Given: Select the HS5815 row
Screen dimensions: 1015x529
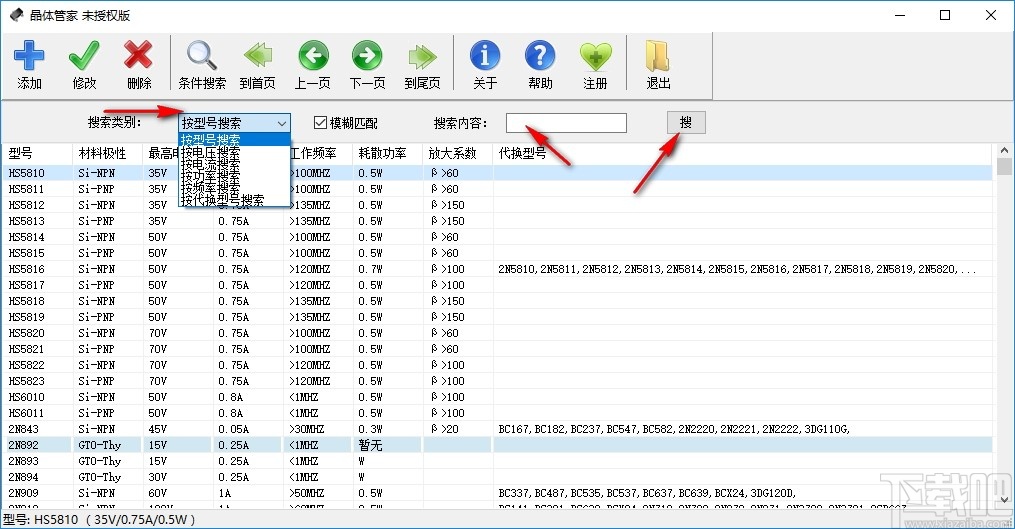Looking at the screenshot, I should [497, 253].
